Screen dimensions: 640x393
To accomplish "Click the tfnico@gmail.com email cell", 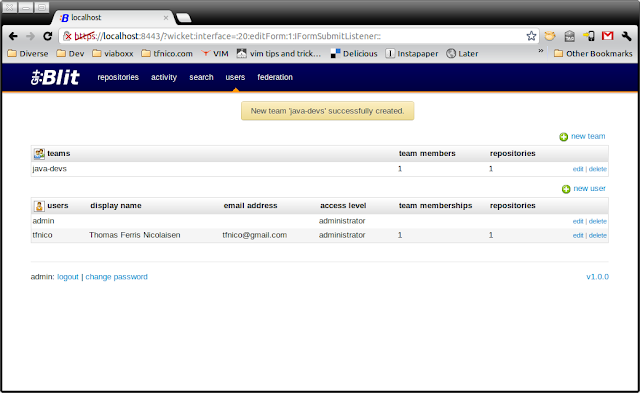I will 255,235.
